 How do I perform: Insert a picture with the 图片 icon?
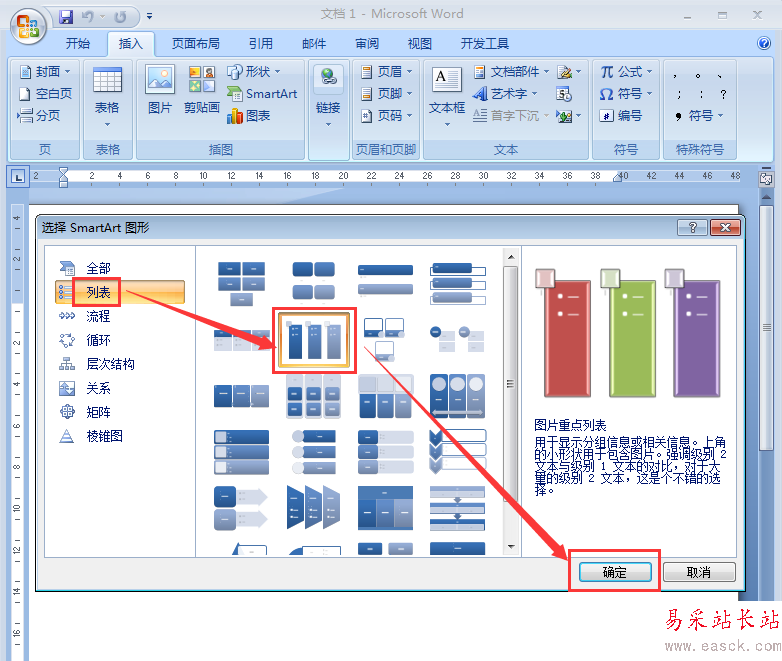point(160,90)
